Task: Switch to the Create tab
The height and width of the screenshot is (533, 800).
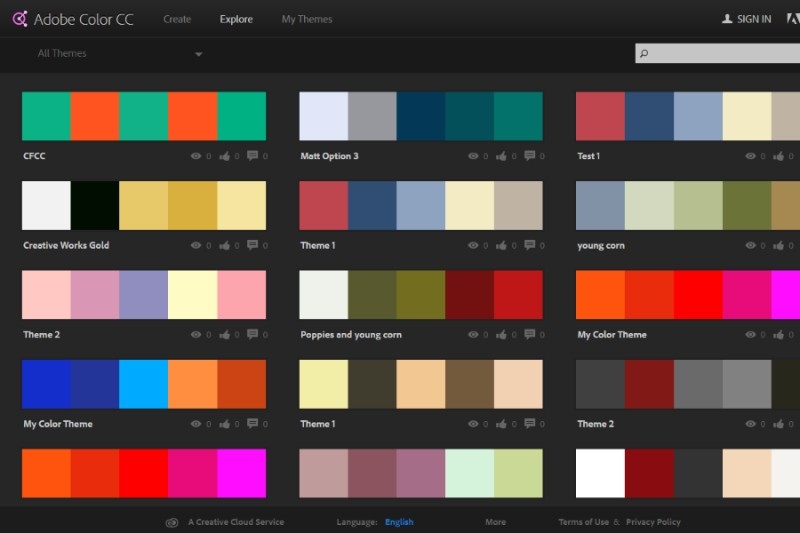Action: point(177,19)
